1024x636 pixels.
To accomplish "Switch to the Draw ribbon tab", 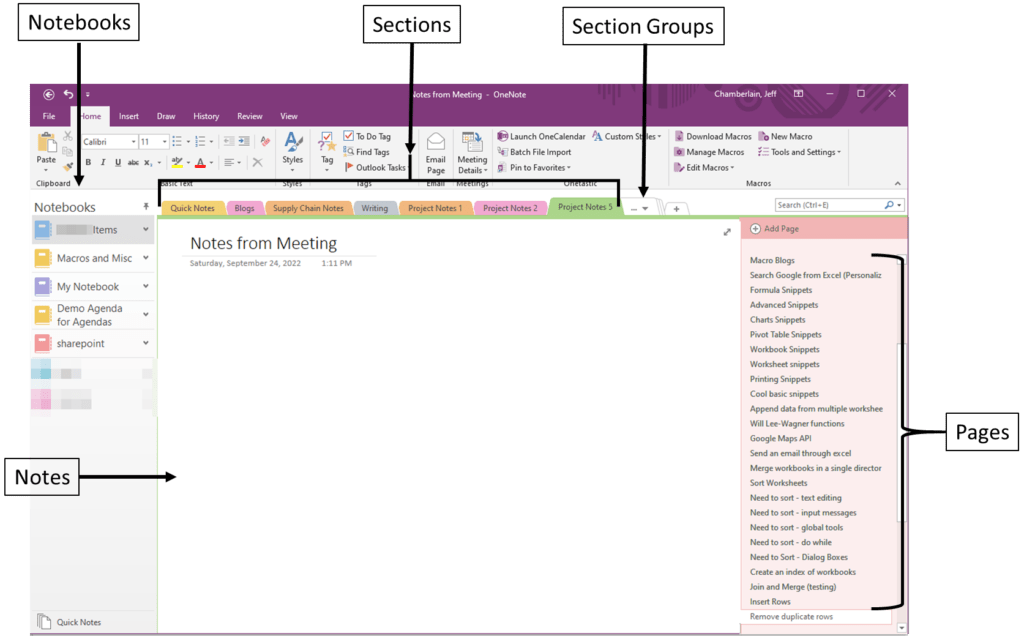I will (x=166, y=115).
